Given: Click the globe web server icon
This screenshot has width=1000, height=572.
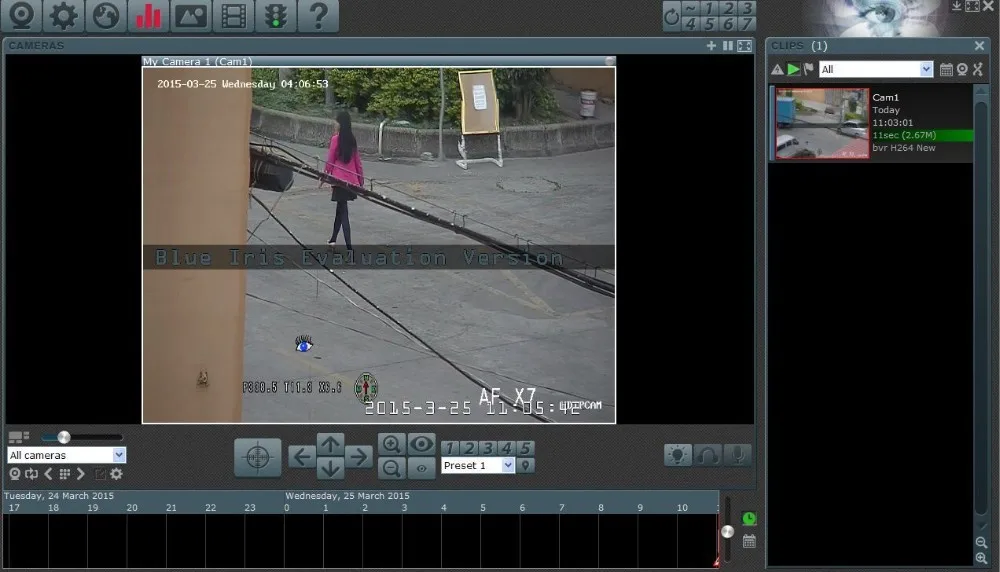Looking at the screenshot, I should (x=106, y=15).
